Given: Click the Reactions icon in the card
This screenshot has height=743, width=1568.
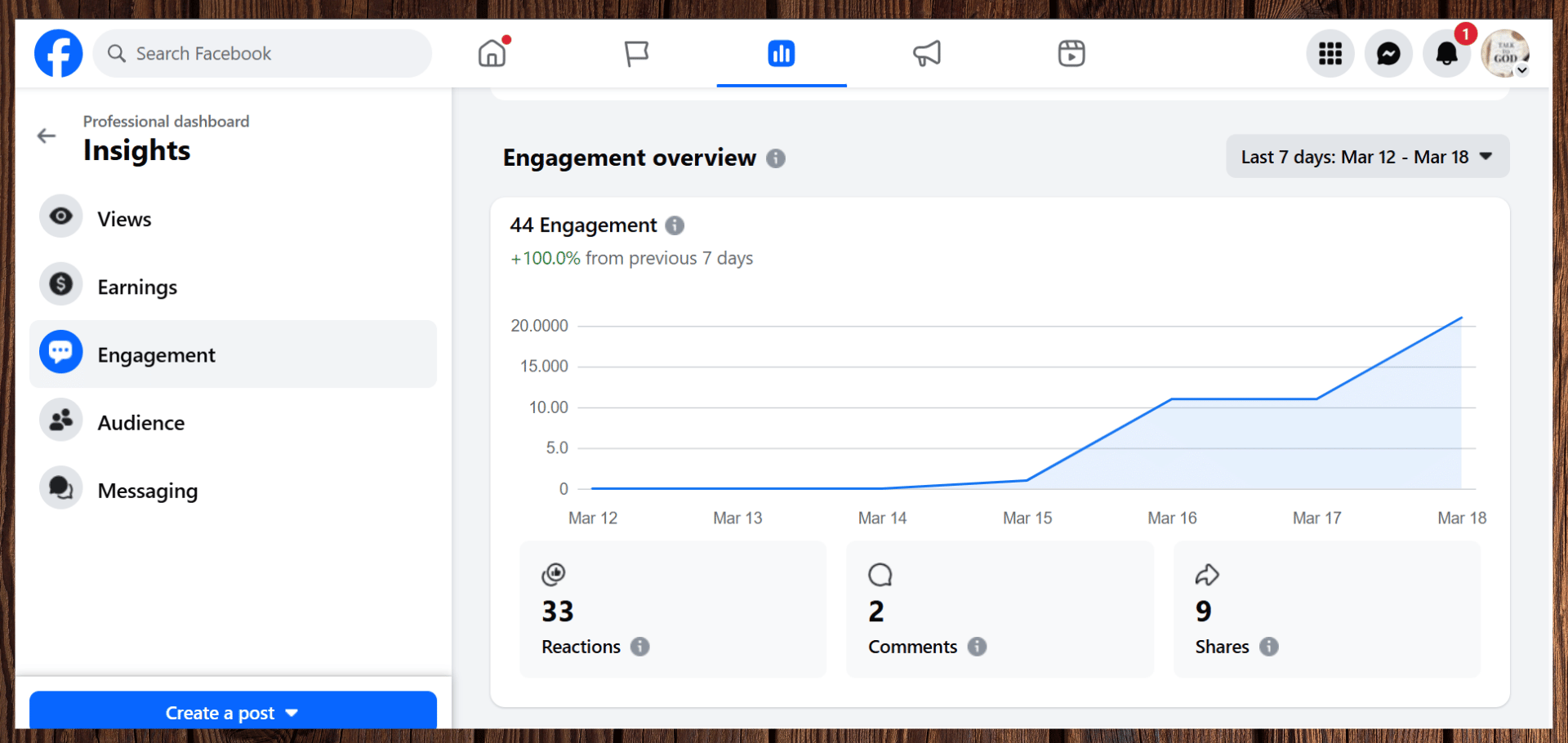Looking at the screenshot, I should coord(554,575).
